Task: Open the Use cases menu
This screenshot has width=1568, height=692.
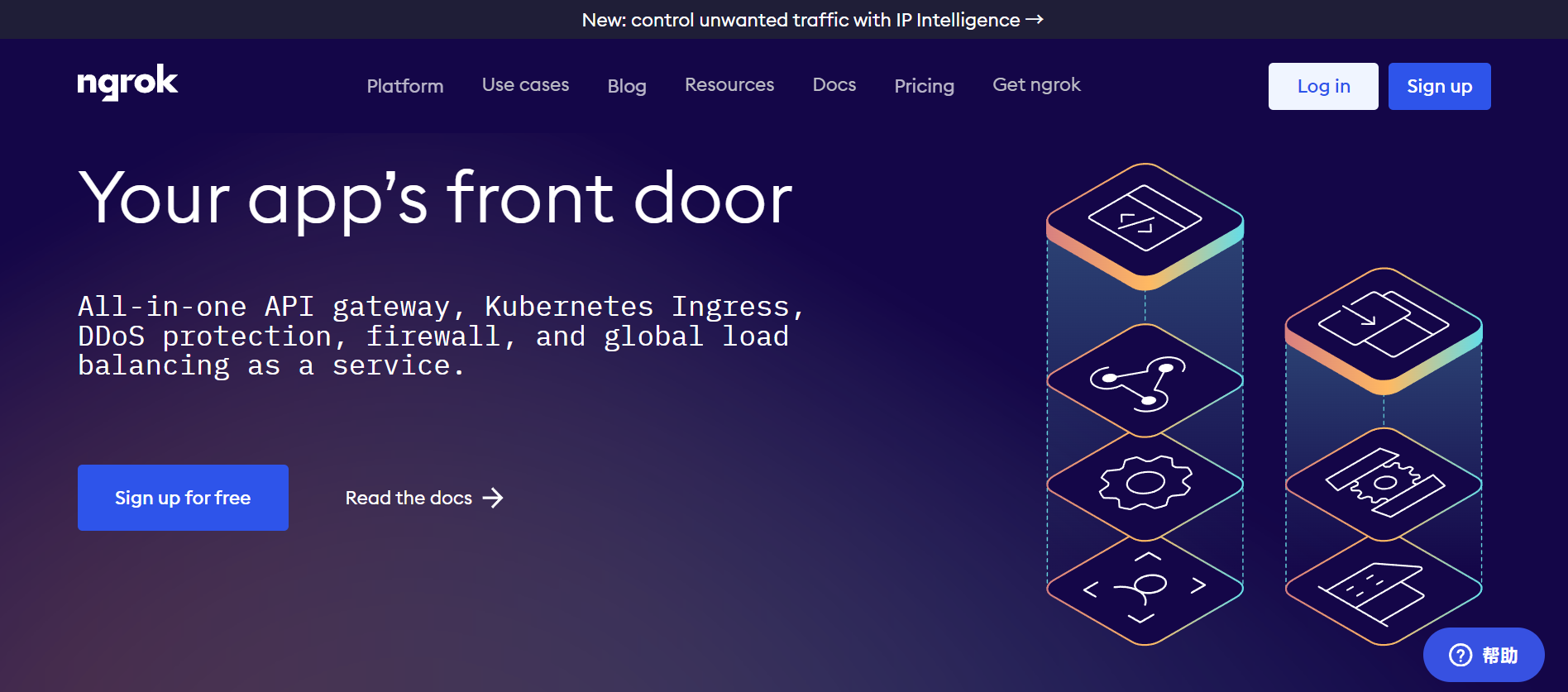Action: [525, 85]
